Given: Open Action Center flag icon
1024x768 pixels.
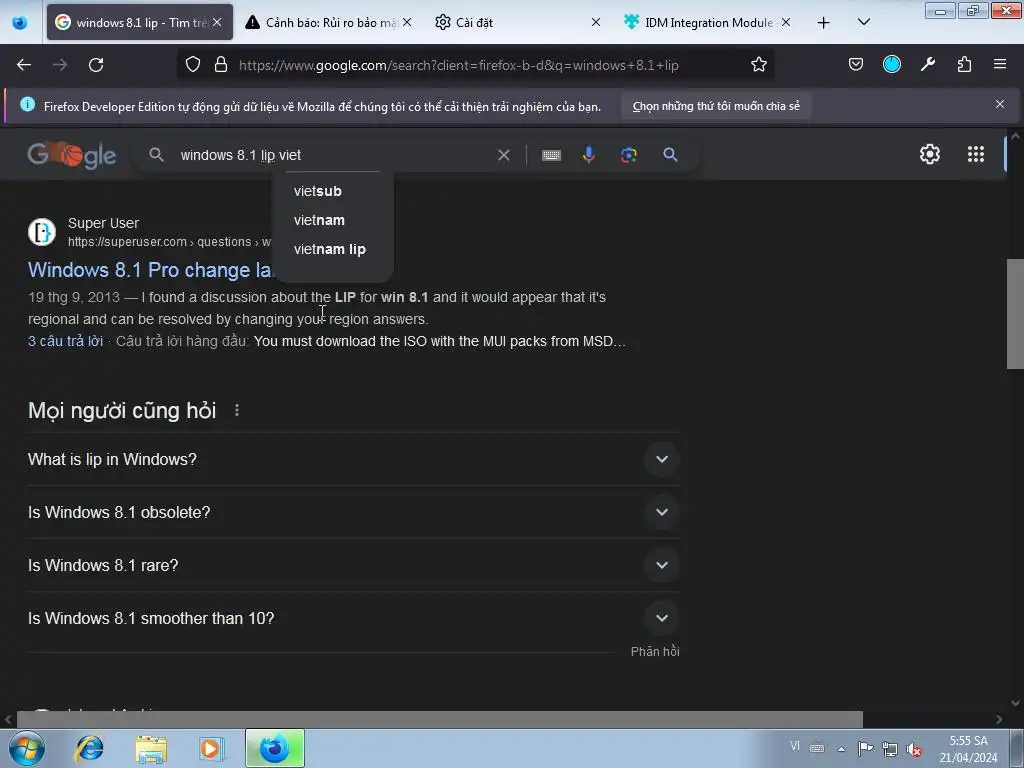Looking at the screenshot, I should click(865, 749).
